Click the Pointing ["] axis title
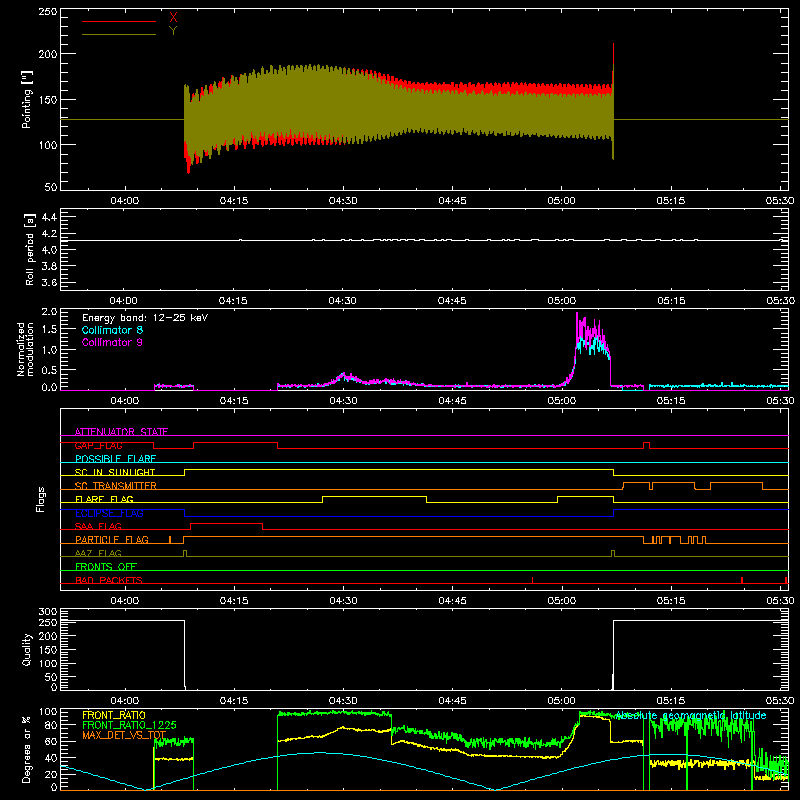 27,99
